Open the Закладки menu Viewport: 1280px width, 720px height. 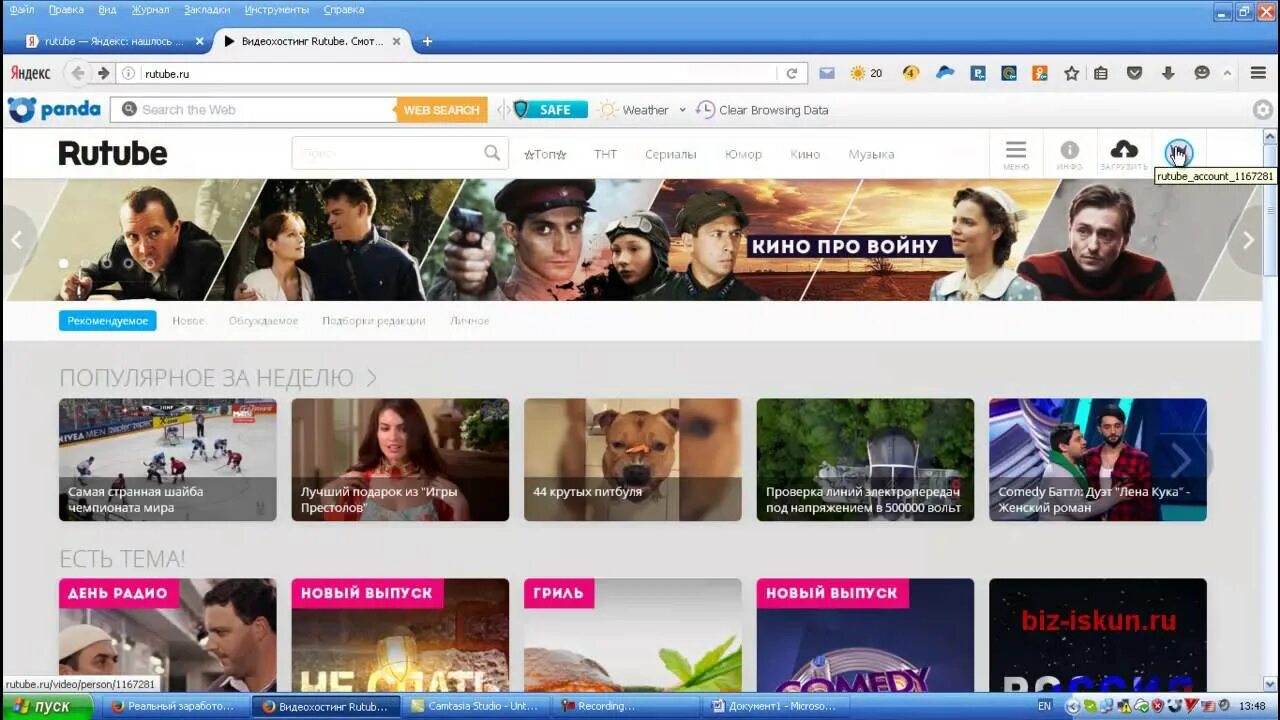point(207,10)
